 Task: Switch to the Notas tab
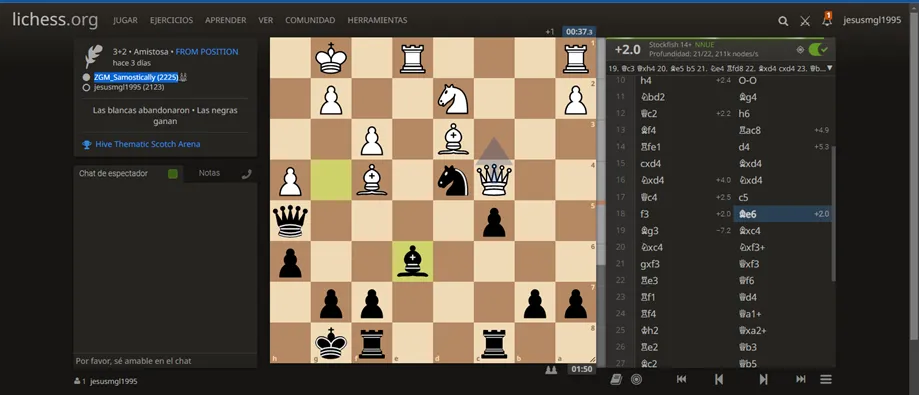(209, 173)
